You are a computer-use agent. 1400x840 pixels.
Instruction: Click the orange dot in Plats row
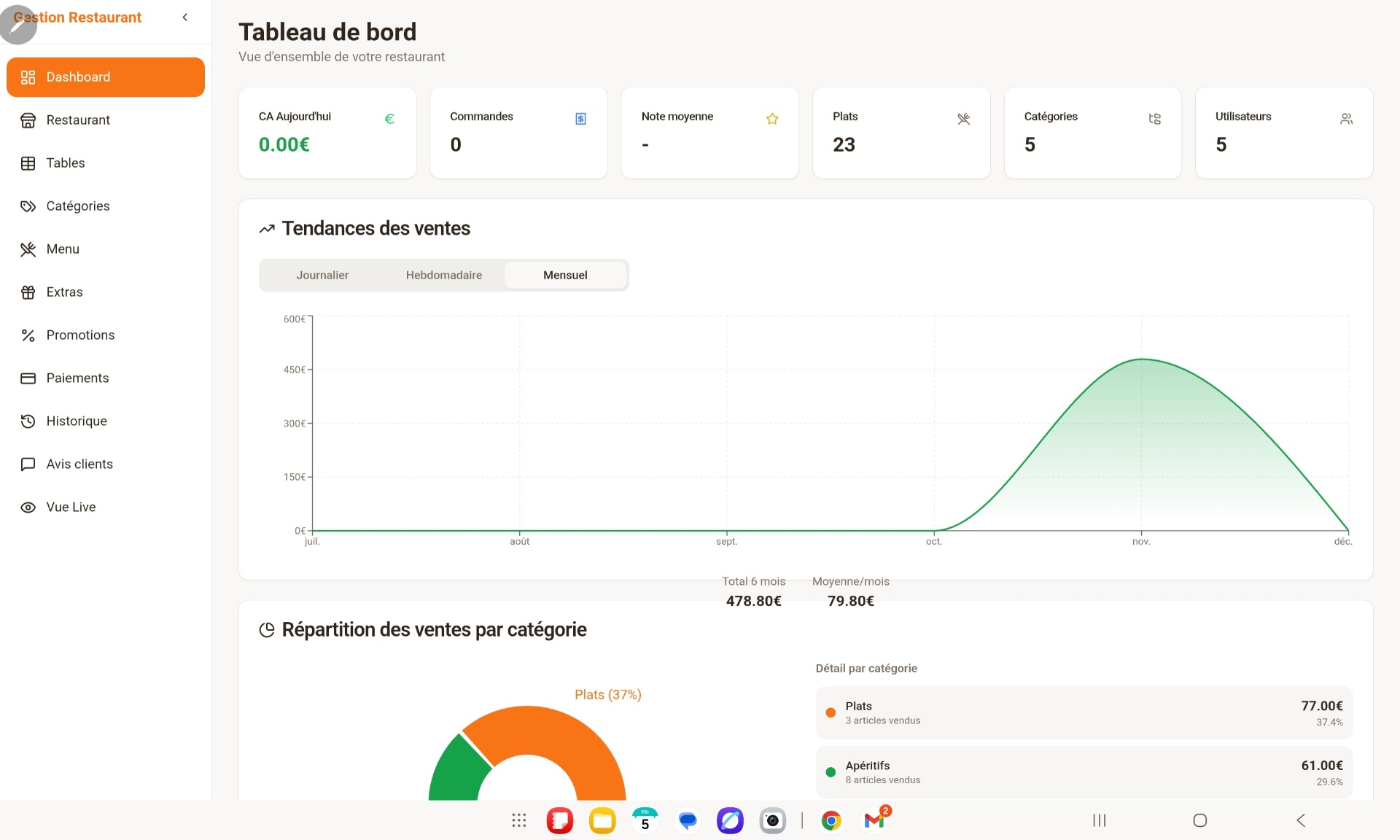point(831,713)
